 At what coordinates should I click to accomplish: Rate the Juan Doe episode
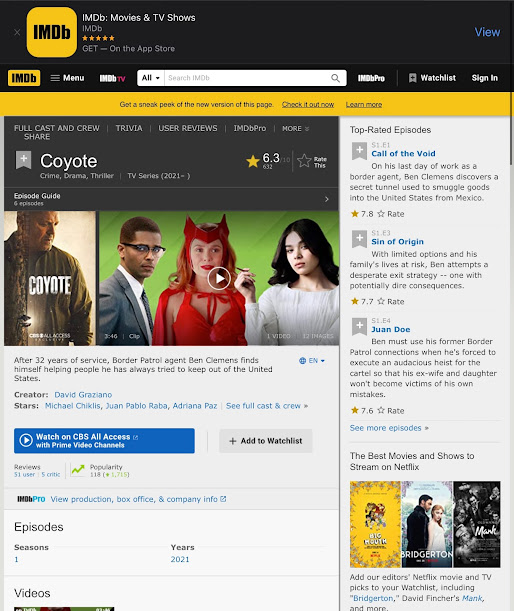pos(391,411)
